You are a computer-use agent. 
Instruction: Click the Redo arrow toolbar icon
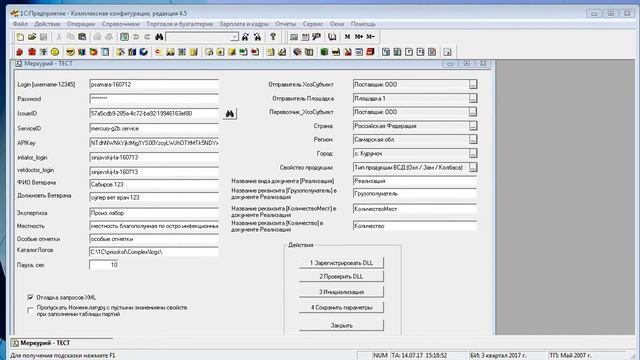tap(147, 37)
